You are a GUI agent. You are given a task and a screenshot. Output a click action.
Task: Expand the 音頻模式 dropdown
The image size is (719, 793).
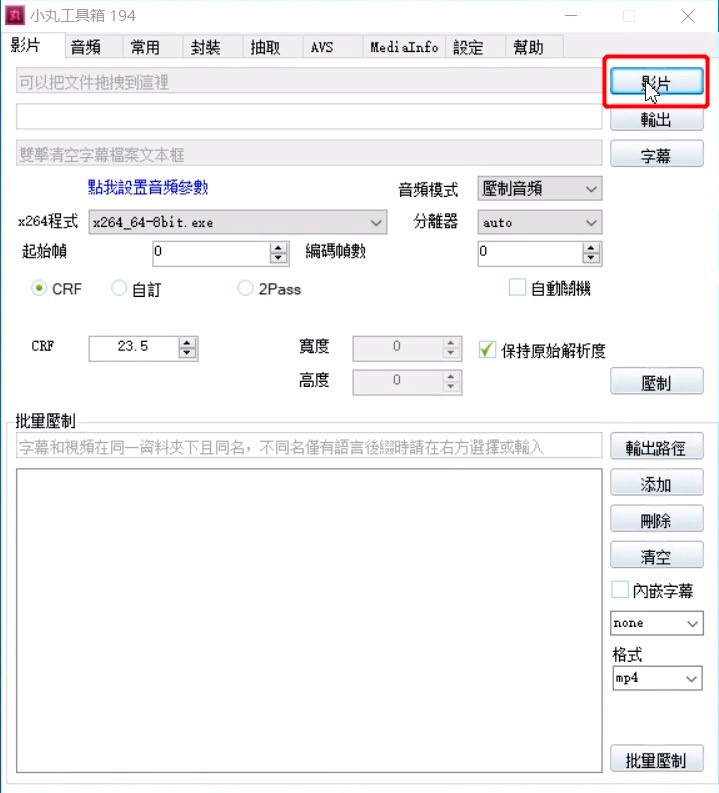pos(540,189)
